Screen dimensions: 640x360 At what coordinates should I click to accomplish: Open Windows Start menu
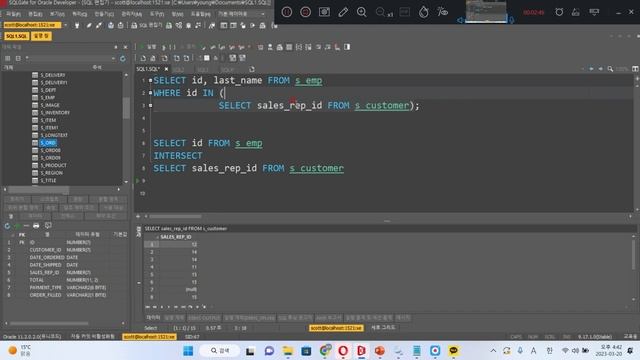(188, 351)
